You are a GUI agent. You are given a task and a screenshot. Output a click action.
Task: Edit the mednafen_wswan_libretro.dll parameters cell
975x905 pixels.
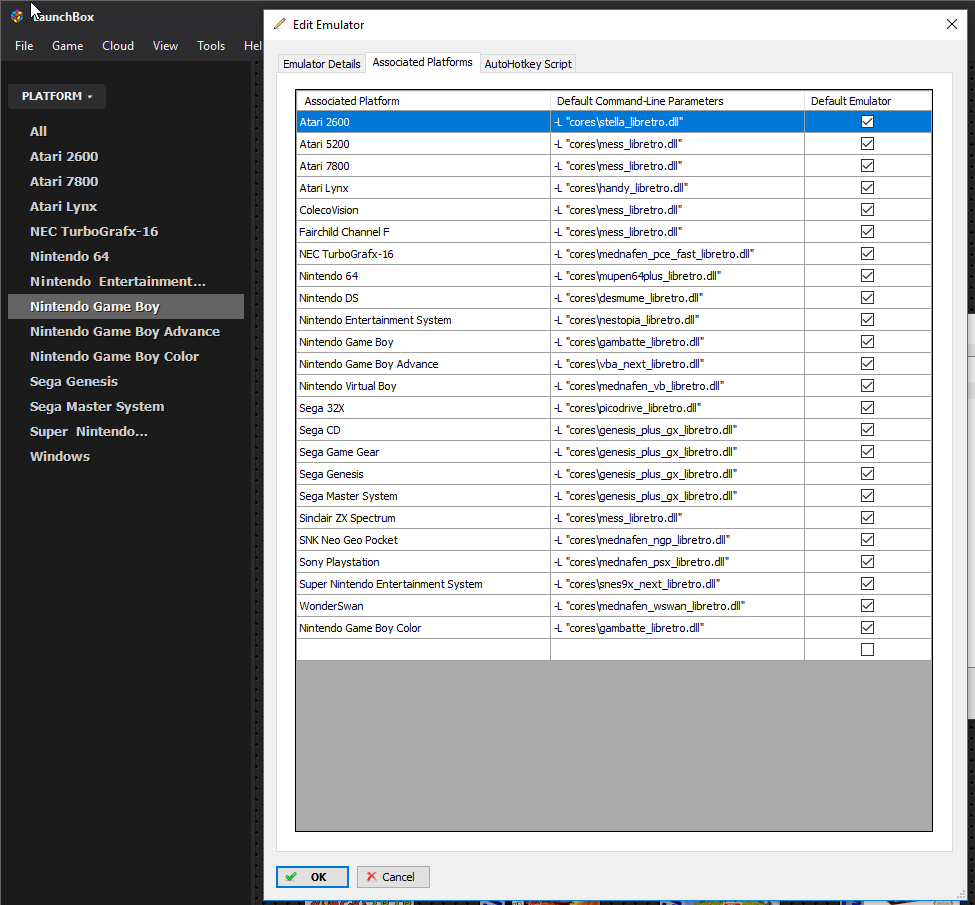677,606
